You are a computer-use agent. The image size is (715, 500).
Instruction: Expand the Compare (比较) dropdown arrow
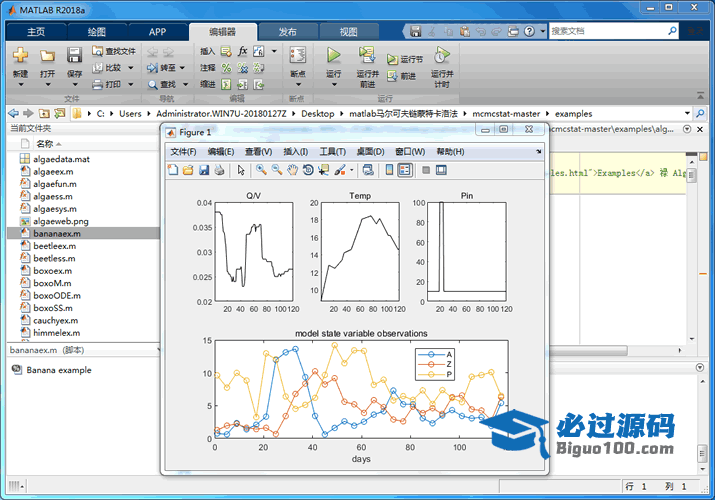coord(131,68)
